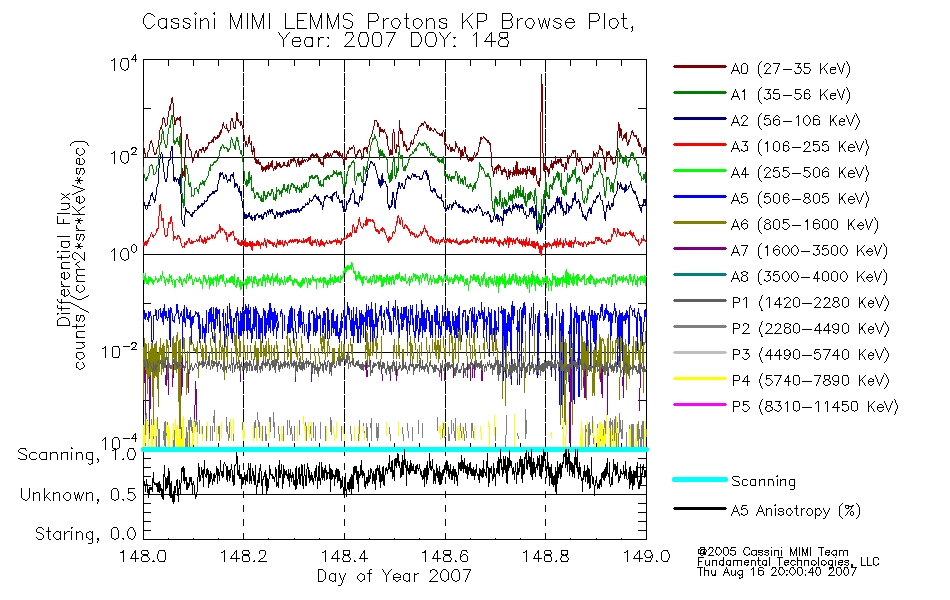Image resolution: width=950 pixels, height=600 pixels.
Task: Click the plot title Cassini MIMI LEMMS Protons
Action: 388,22
